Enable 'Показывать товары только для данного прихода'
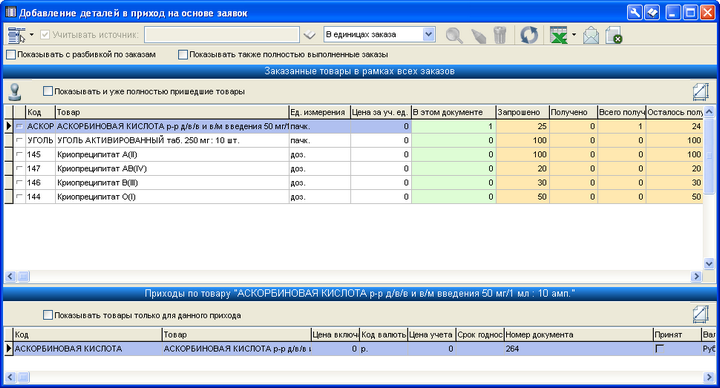This screenshot has width=720, height=388. coord(48,315)
